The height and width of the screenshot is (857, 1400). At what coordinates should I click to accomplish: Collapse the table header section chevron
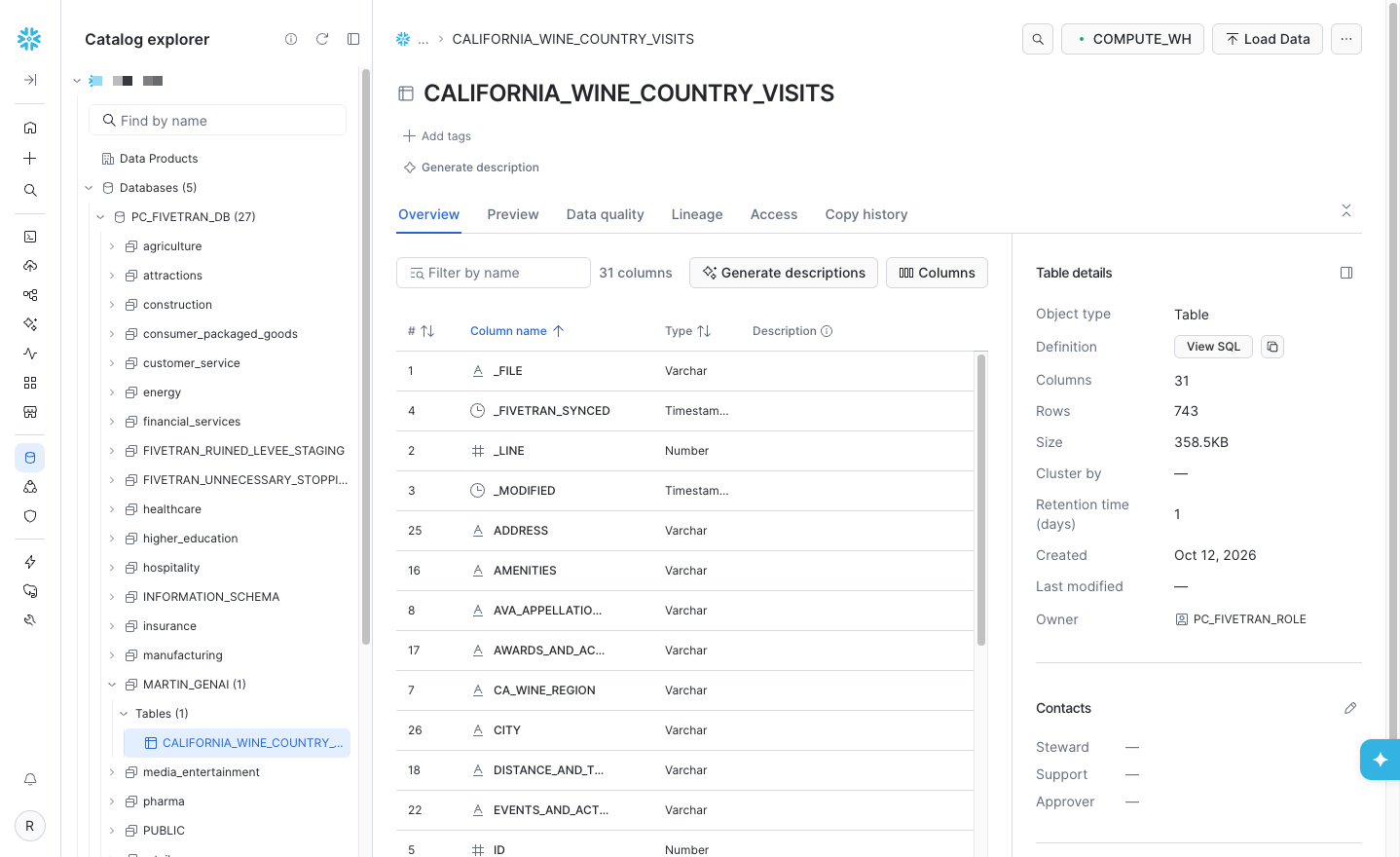click(1346, 210)
